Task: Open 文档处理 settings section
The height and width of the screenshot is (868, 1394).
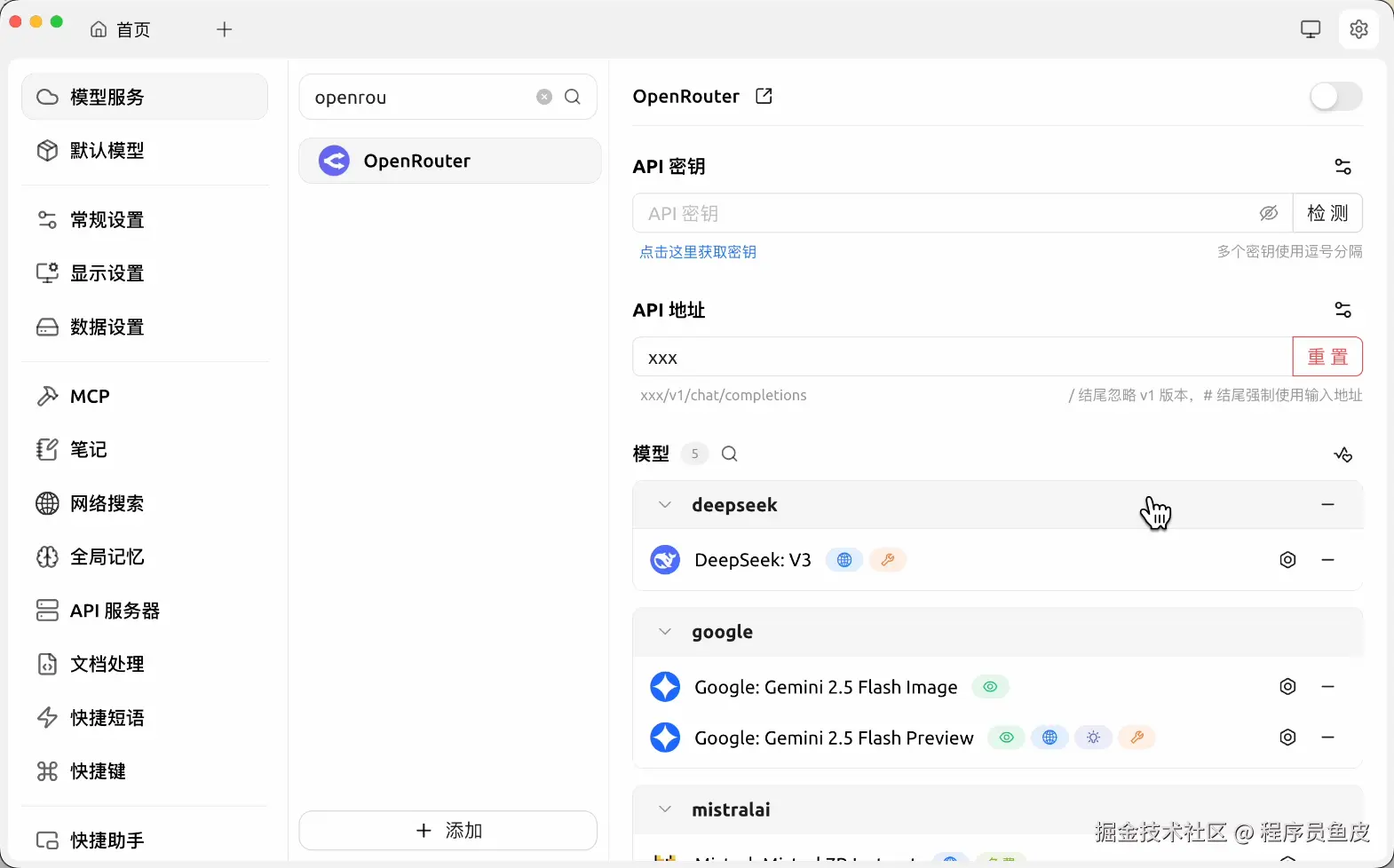Action: pos(145,664)
